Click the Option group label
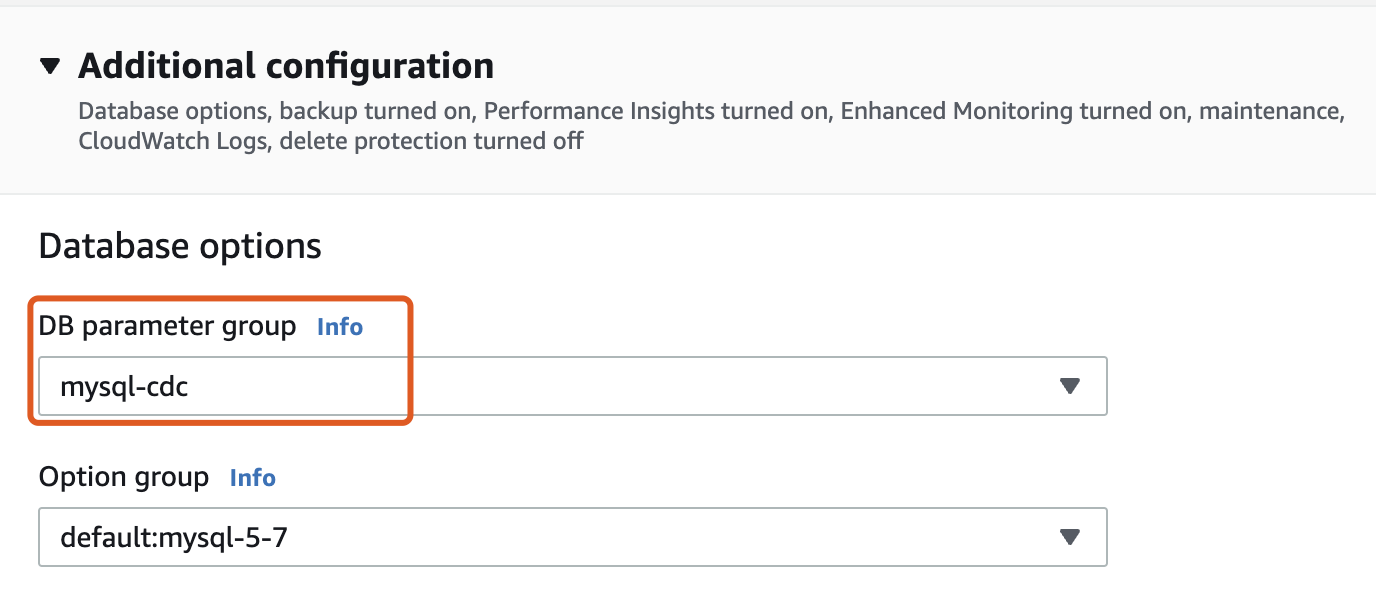Screen dimensions: 1376x596 pyautogui.click(x=124, y=478)
